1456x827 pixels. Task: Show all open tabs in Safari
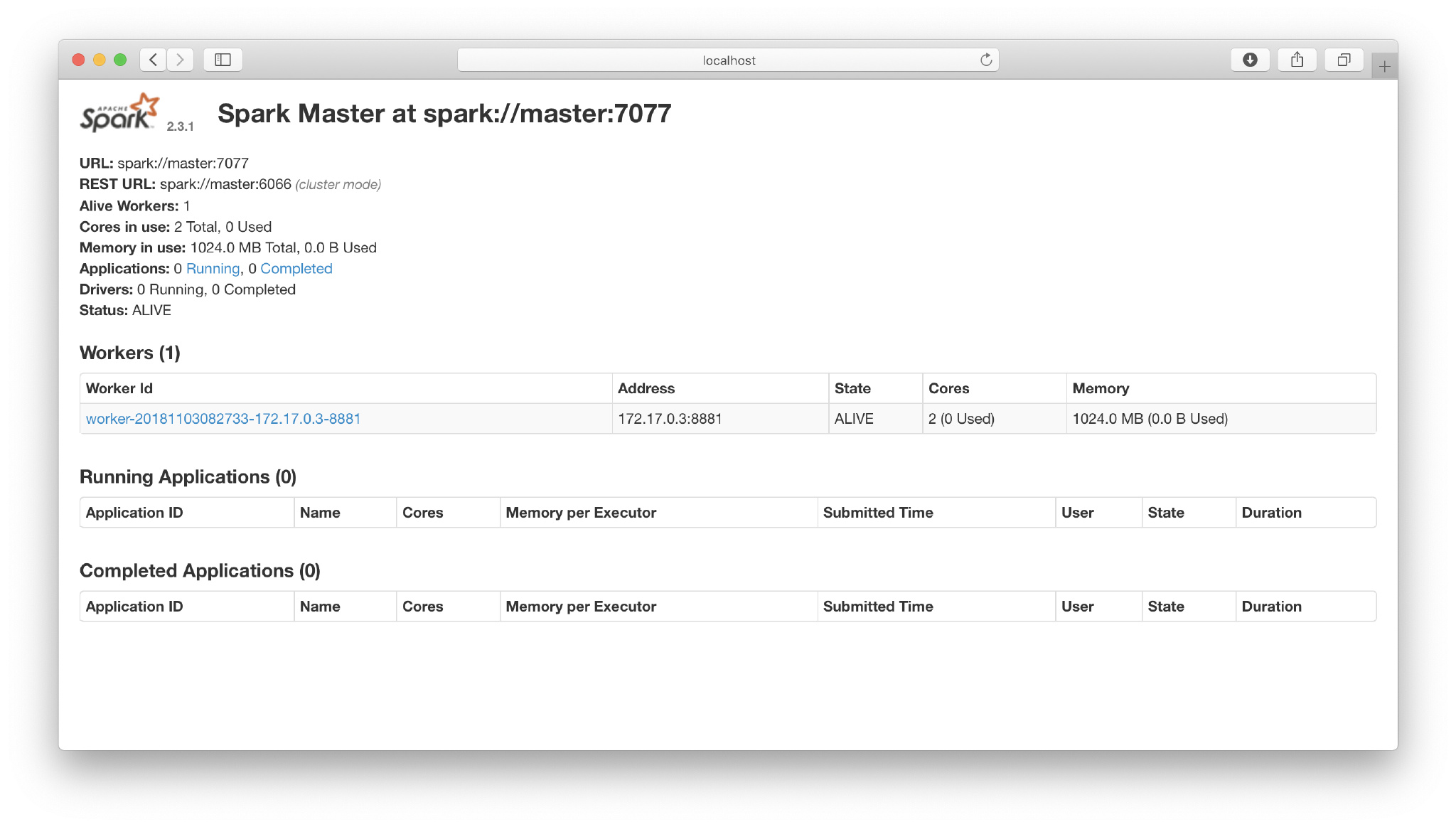[x=1344, y=60]
